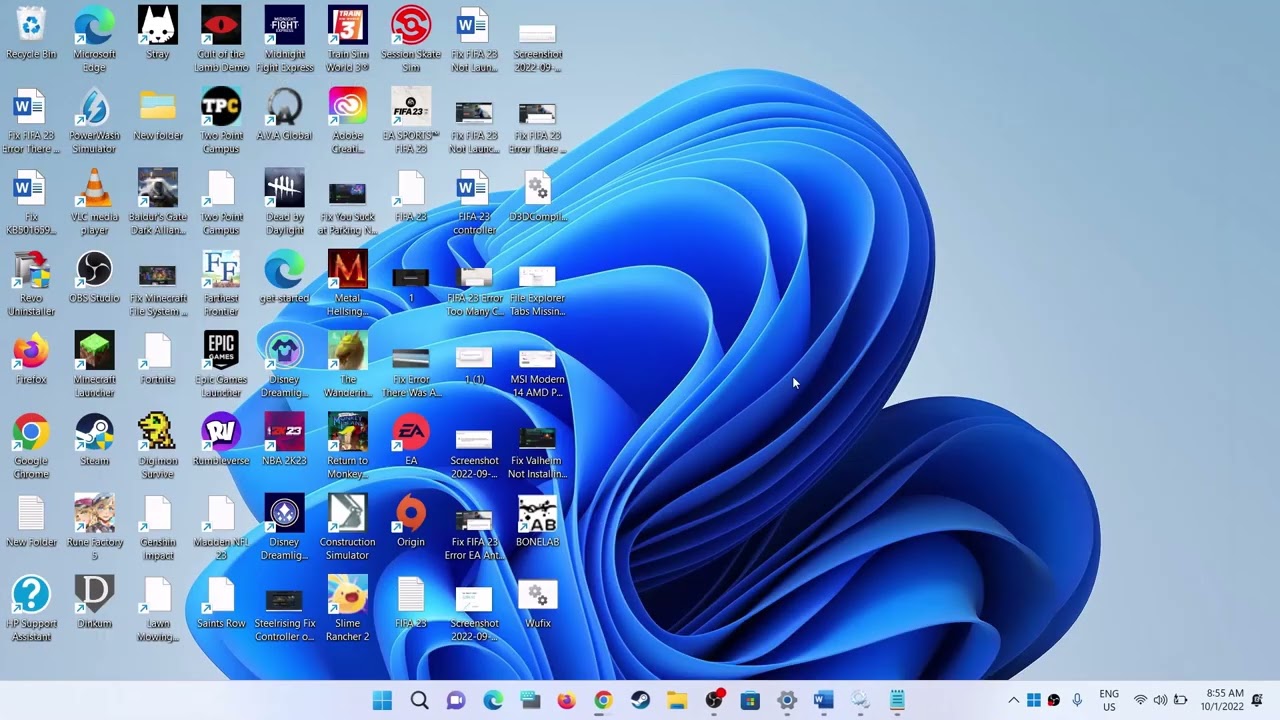Open the Recycle Bin on the desktop
Viewport: 1280px width, 720px height.
click(x=31, y=33)
